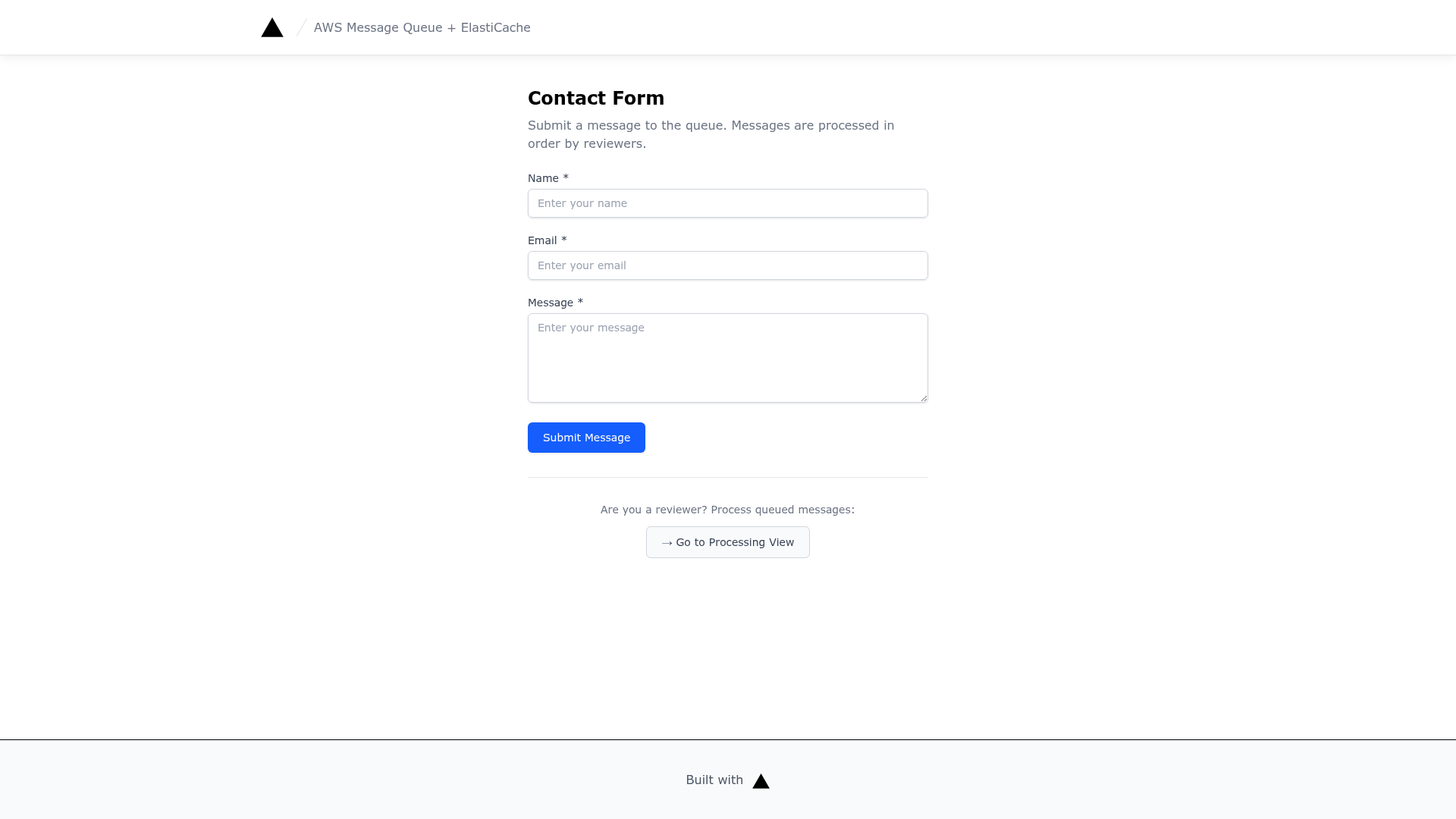
Task: Focus the Name input field
Action: click(728, 203)
